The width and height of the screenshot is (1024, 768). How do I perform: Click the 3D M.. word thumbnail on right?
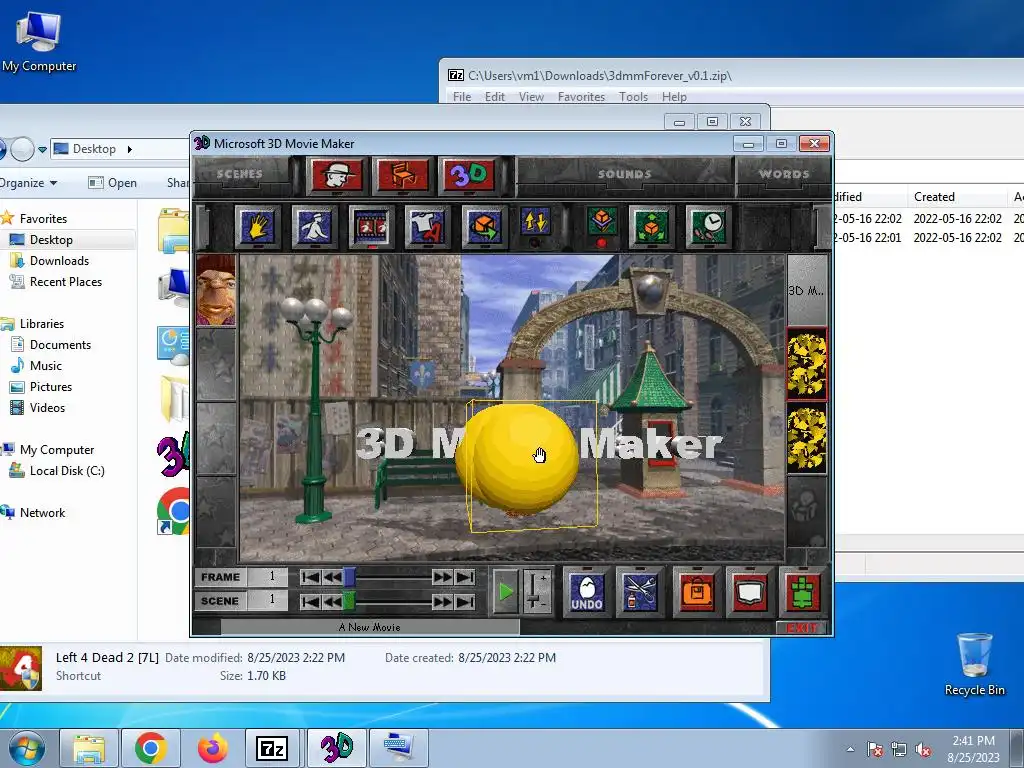coord(807,291)
